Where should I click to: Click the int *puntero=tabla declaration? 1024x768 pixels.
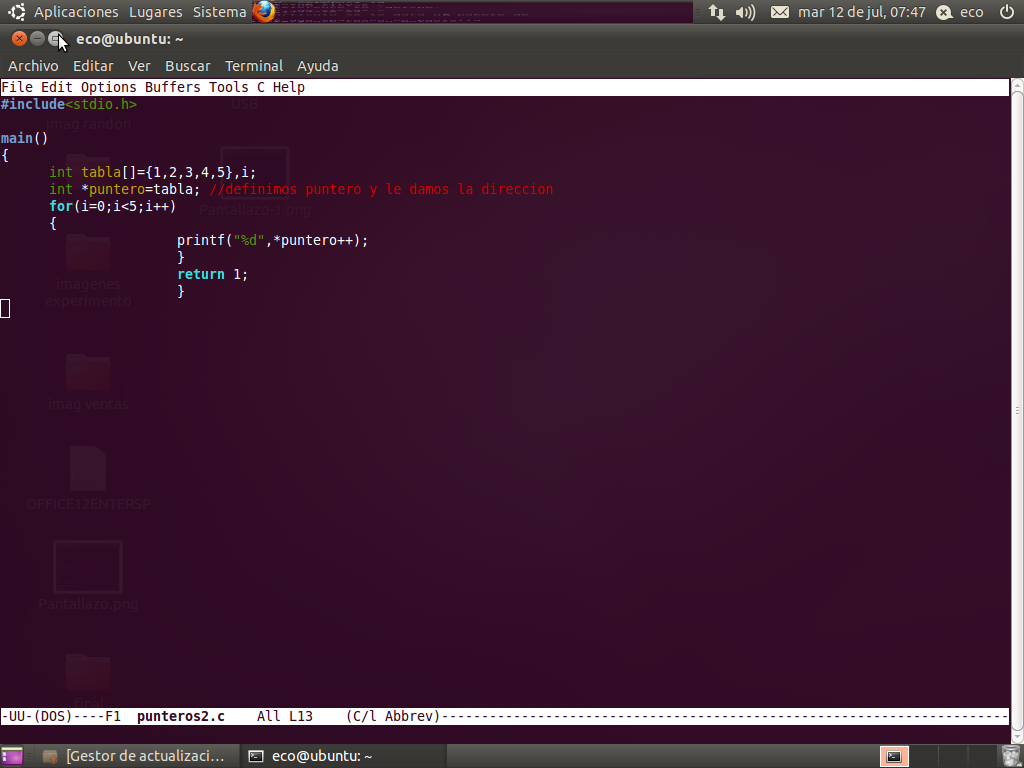[125, 189]
